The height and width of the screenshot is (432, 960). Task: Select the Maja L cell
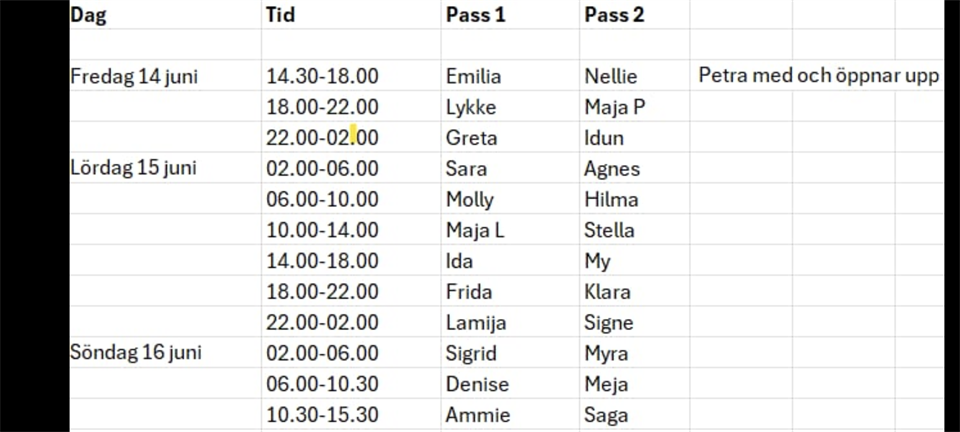(475, 230)
